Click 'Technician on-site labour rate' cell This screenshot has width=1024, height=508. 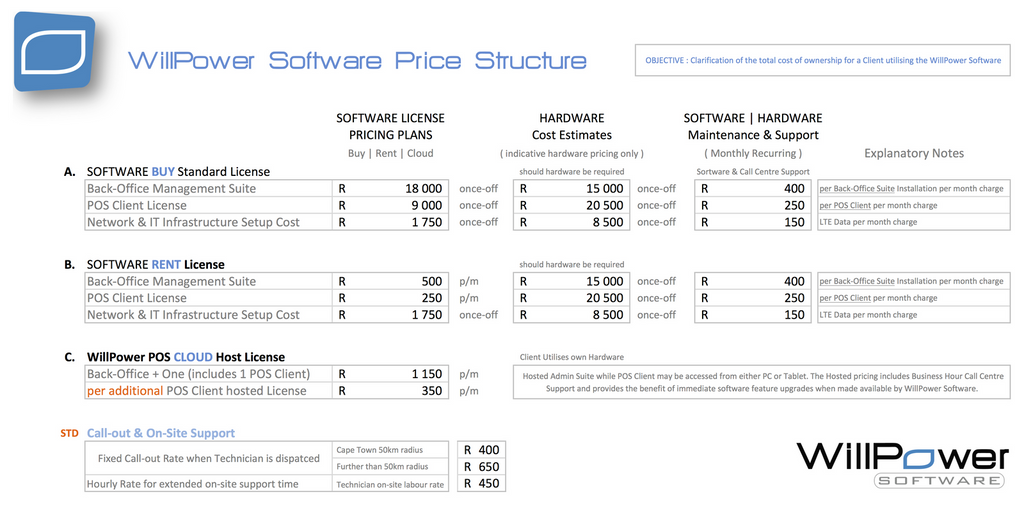coord(391,484)
